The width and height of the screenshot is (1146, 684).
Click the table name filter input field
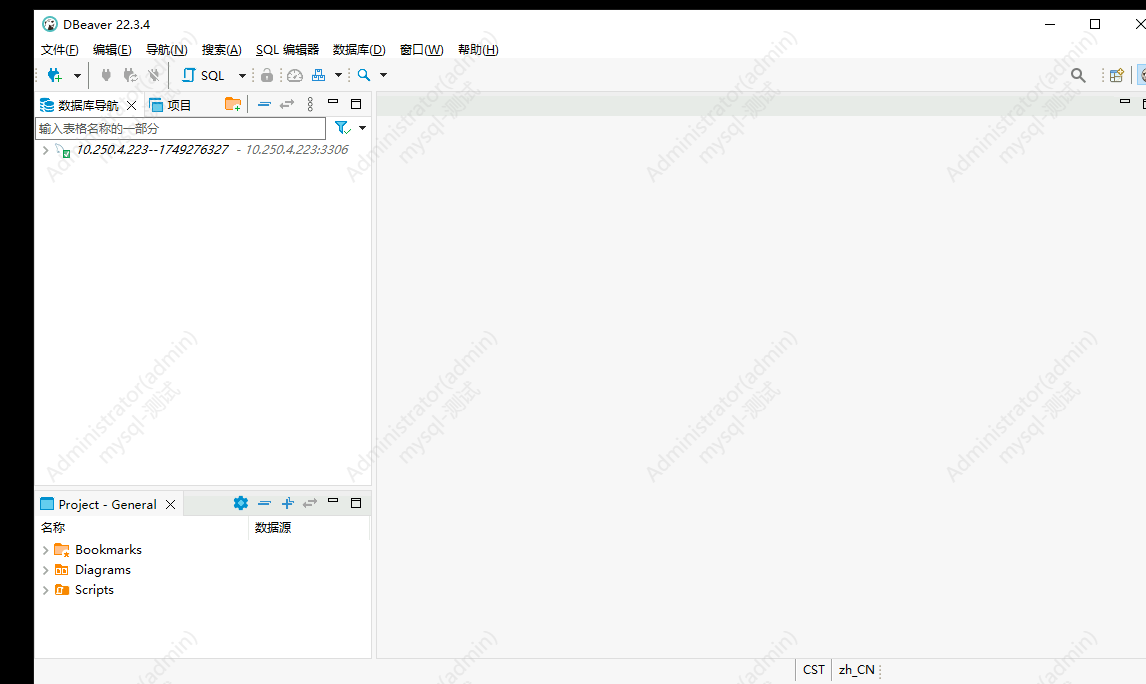tap(181, 129)
